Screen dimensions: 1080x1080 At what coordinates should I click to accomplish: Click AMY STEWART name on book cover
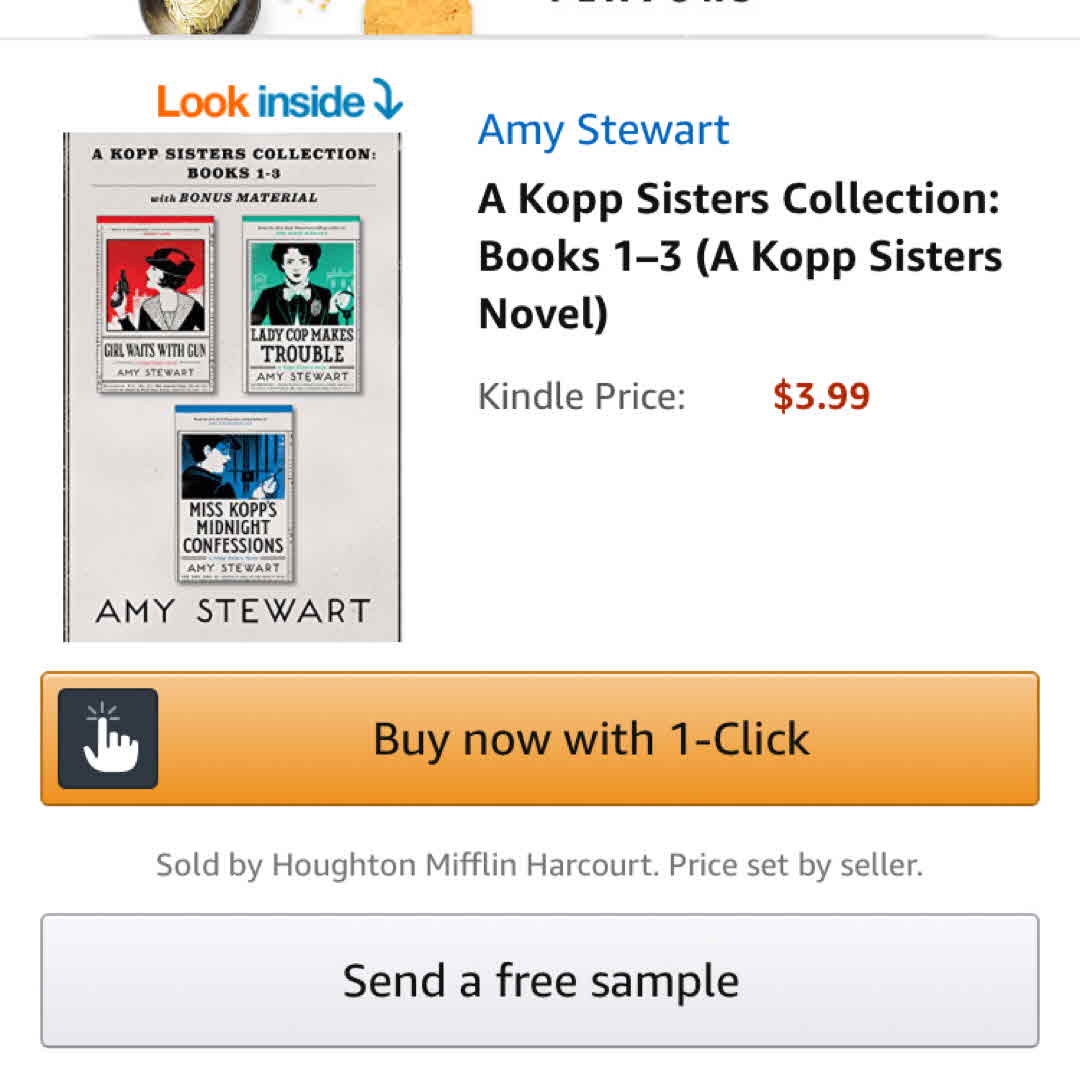coord(232,611)
